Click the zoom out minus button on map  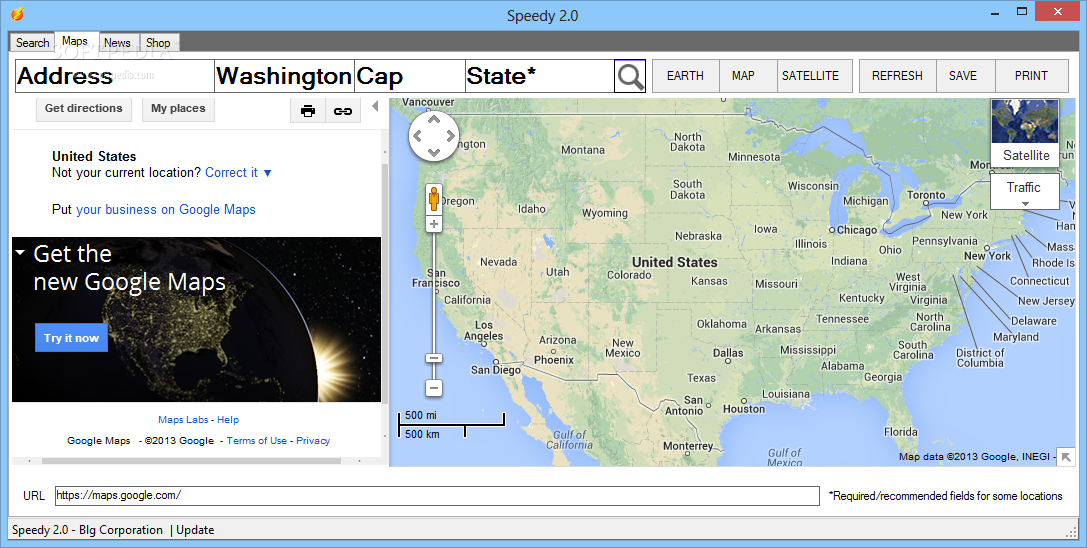434,388
